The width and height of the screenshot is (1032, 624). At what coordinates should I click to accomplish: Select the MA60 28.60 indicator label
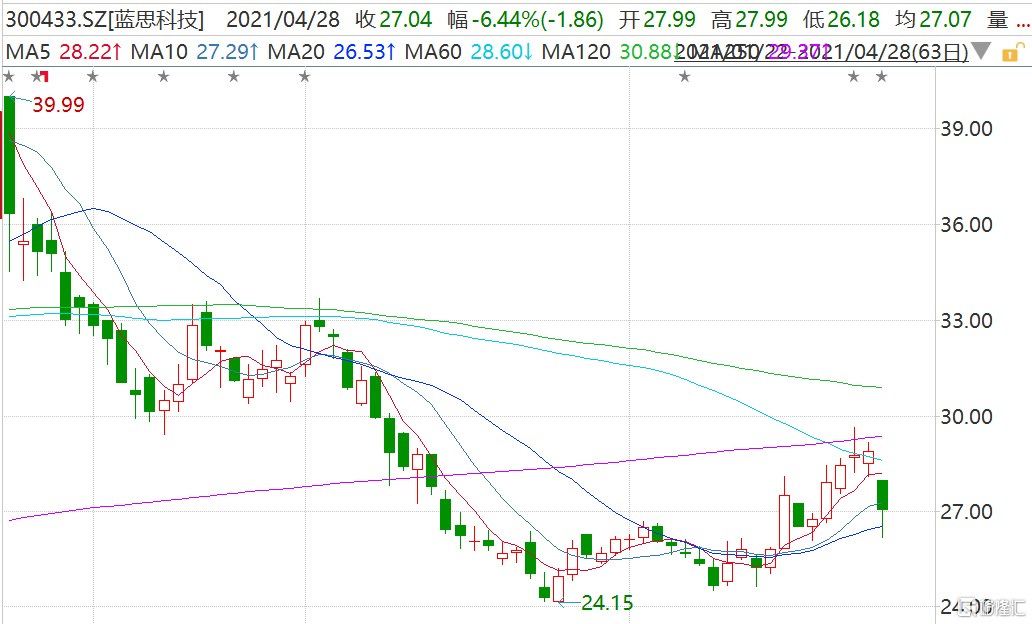tap(469, 51)
